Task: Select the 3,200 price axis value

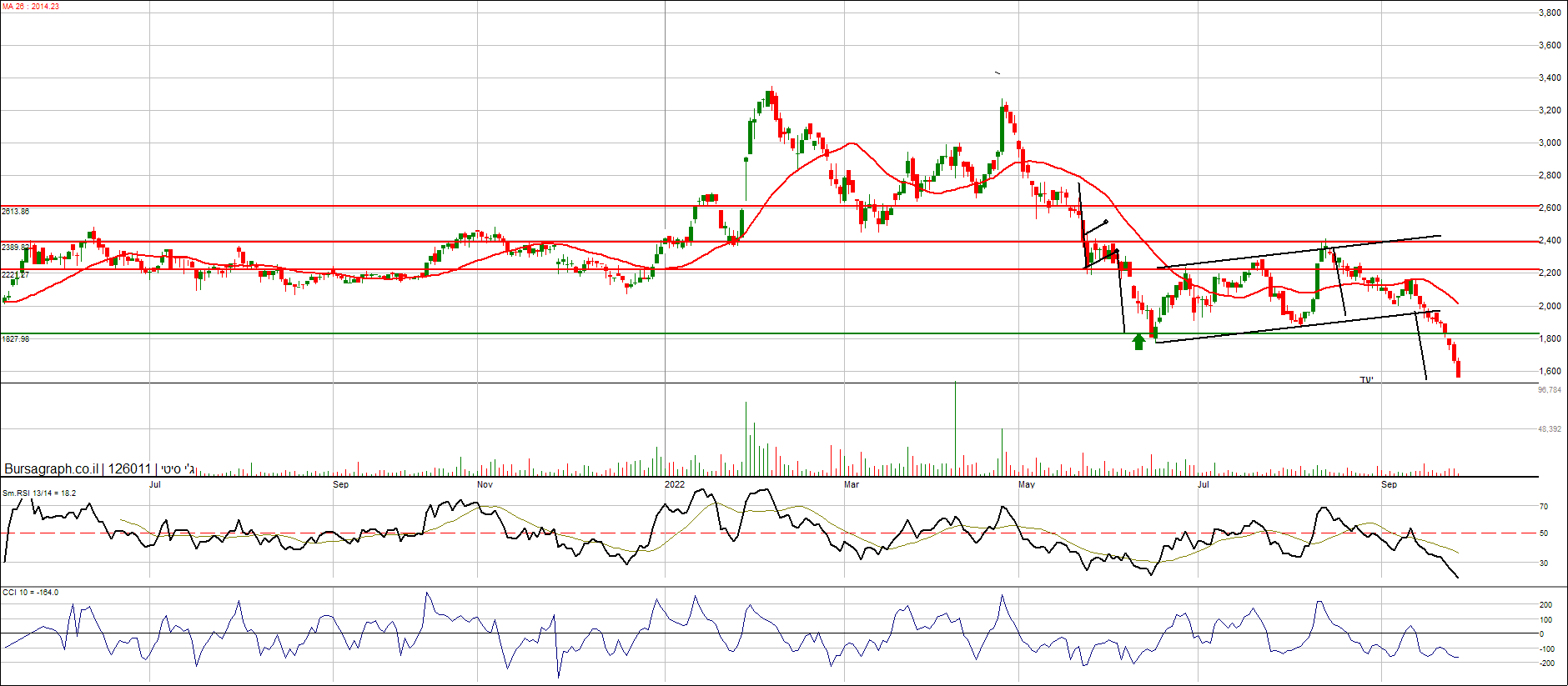Action: 1550,111
